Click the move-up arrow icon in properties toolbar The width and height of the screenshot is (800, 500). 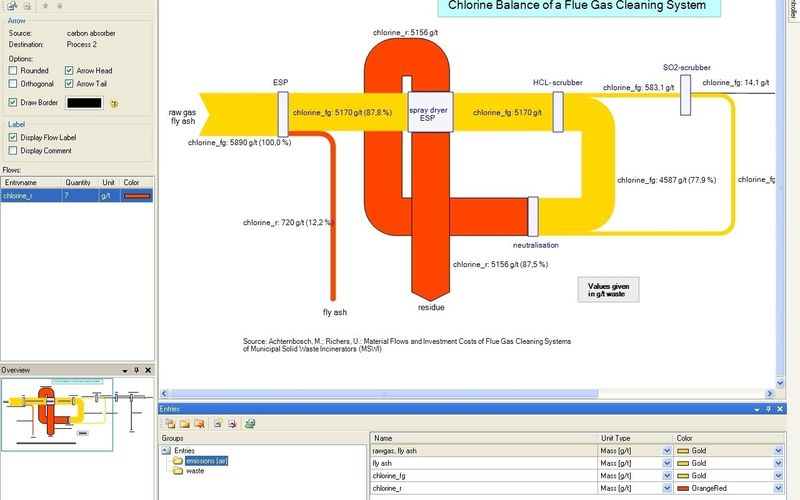(x=45, y=6)
